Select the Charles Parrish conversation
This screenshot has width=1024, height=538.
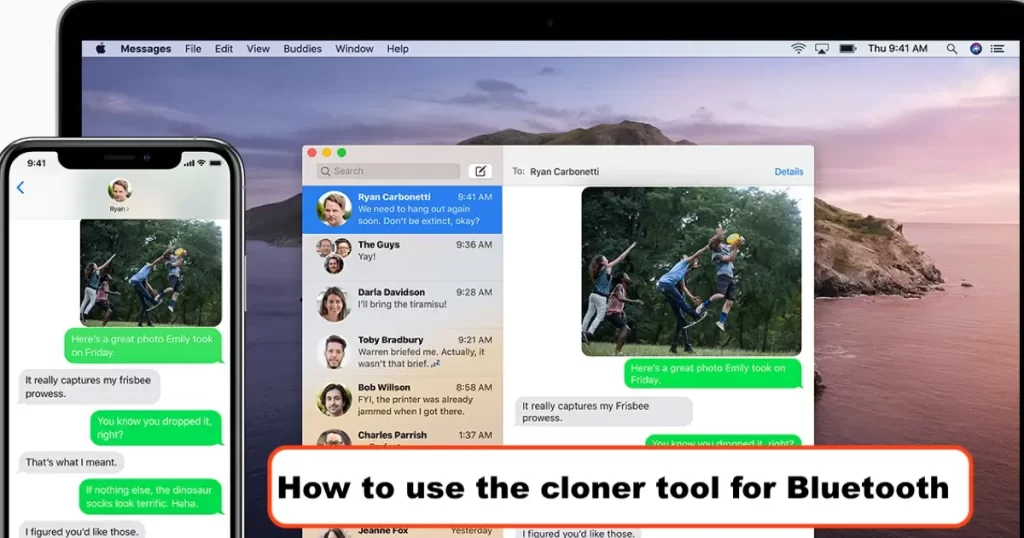(x=402, y=436)
